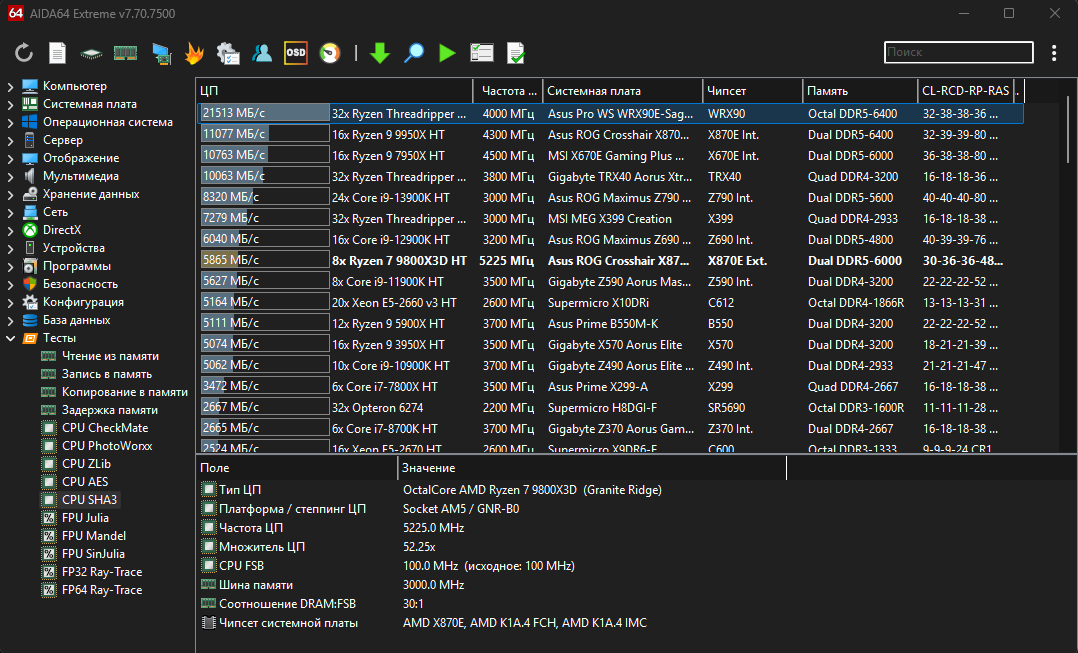Image resolution: width=1078 pixels, height=653 pixels.
Task: Start the benchmark with green play icon
Action: (x=448, y=53)
